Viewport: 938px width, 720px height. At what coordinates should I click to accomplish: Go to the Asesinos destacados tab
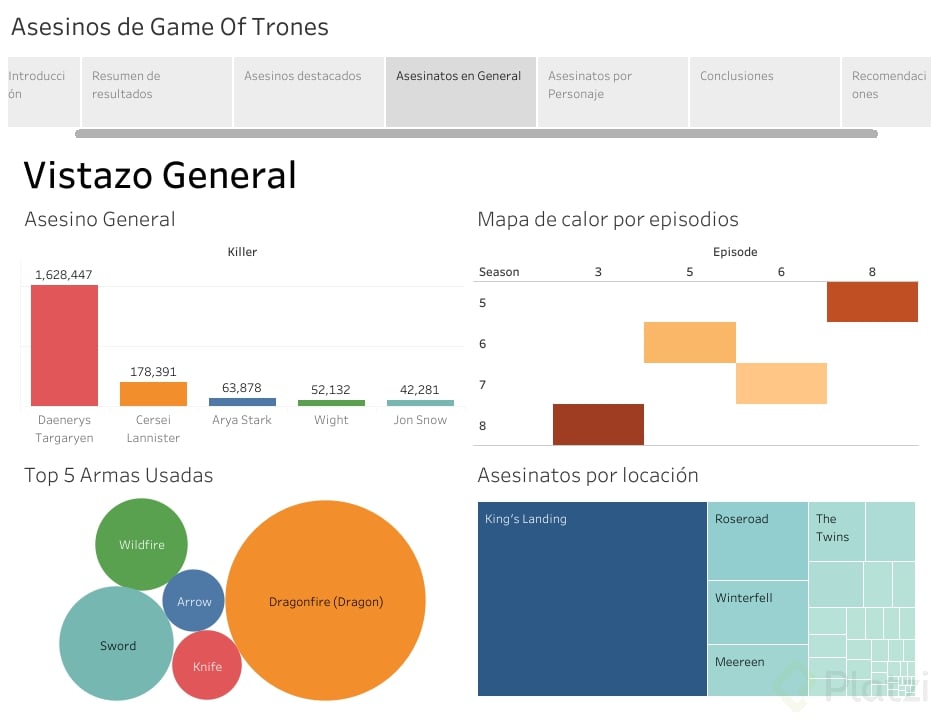(x=308, y=91)
